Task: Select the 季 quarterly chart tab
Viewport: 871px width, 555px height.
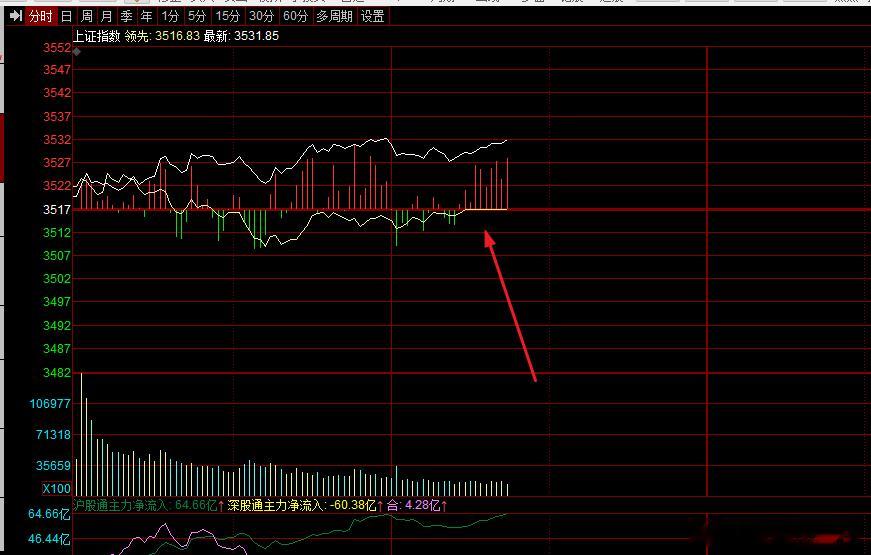Action: (x=127, y=16)
